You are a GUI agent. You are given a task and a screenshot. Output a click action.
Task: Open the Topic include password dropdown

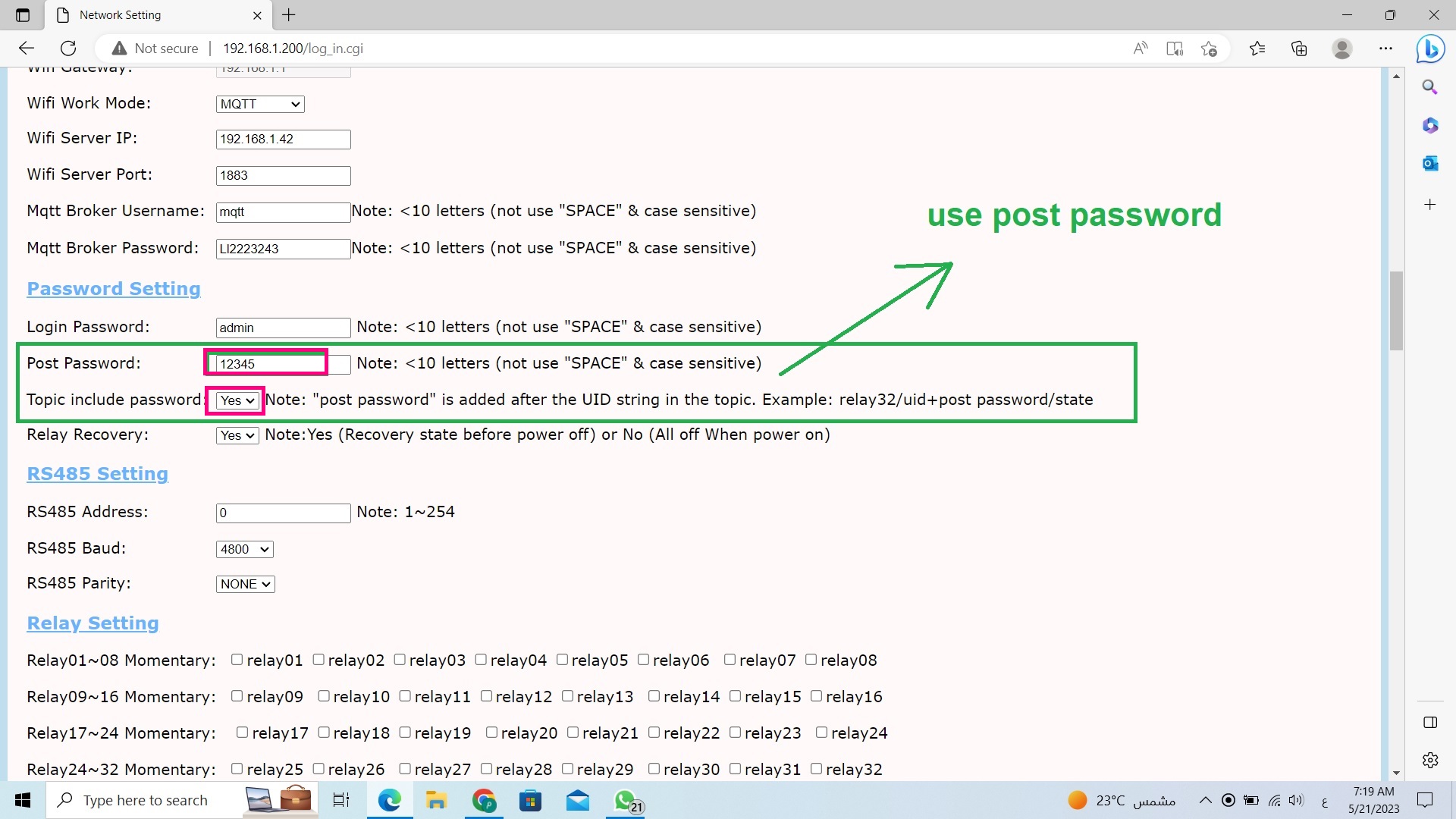coord(237,400)
